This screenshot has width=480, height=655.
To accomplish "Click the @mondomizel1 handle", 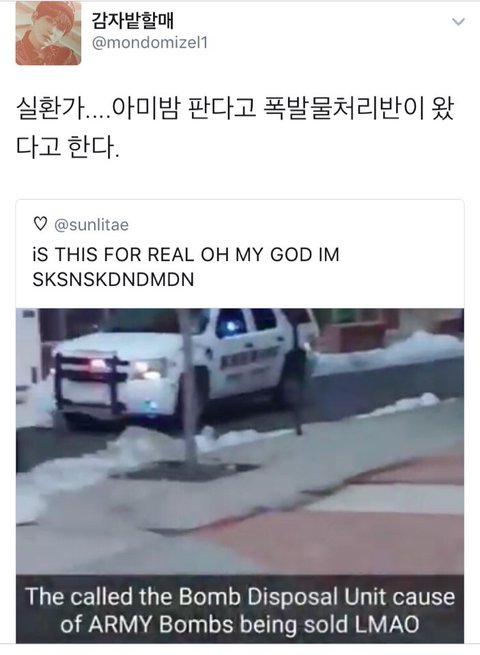I will click(150, 43).
